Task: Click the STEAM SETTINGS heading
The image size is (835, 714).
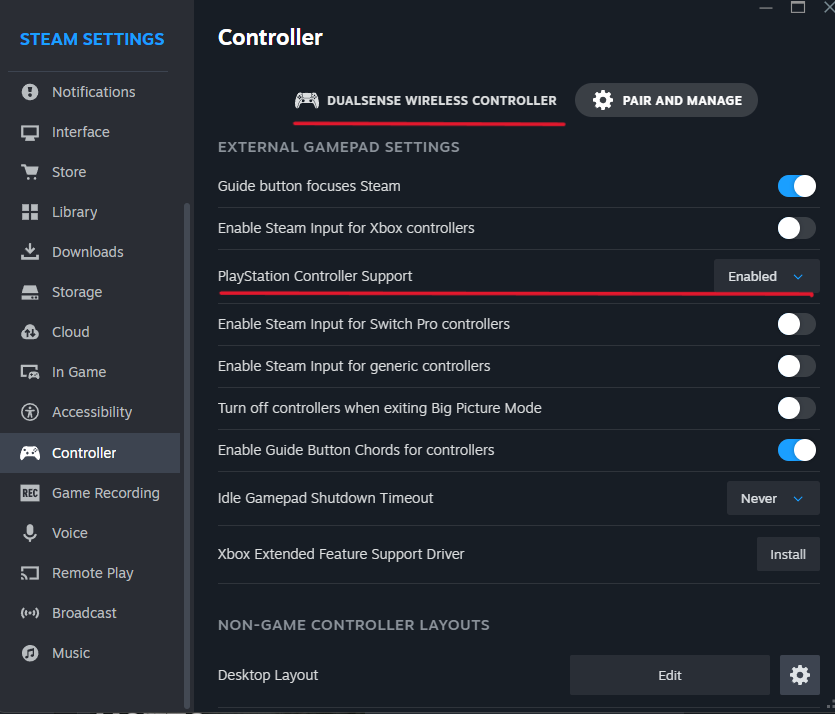Action: 92,39
